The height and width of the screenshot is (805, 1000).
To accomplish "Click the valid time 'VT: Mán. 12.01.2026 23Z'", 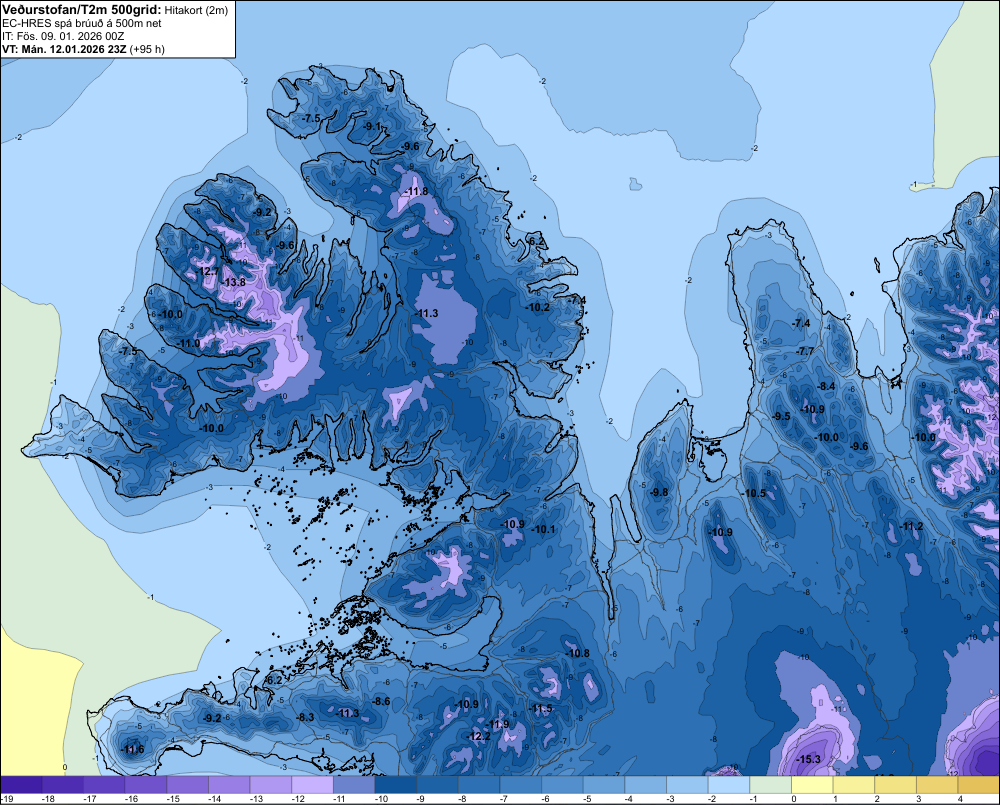I will (64, 49).
